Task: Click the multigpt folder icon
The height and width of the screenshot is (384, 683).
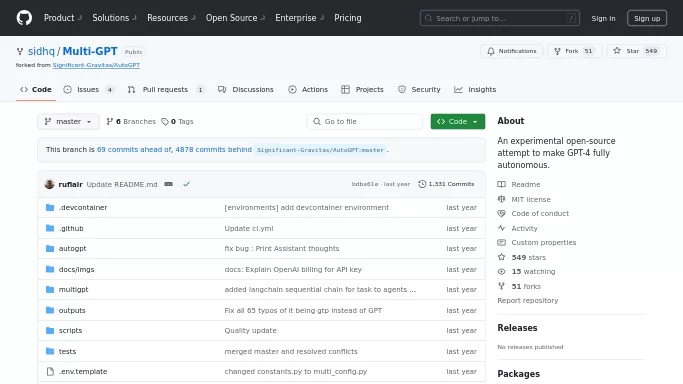Action: click(x=50, y=290)
